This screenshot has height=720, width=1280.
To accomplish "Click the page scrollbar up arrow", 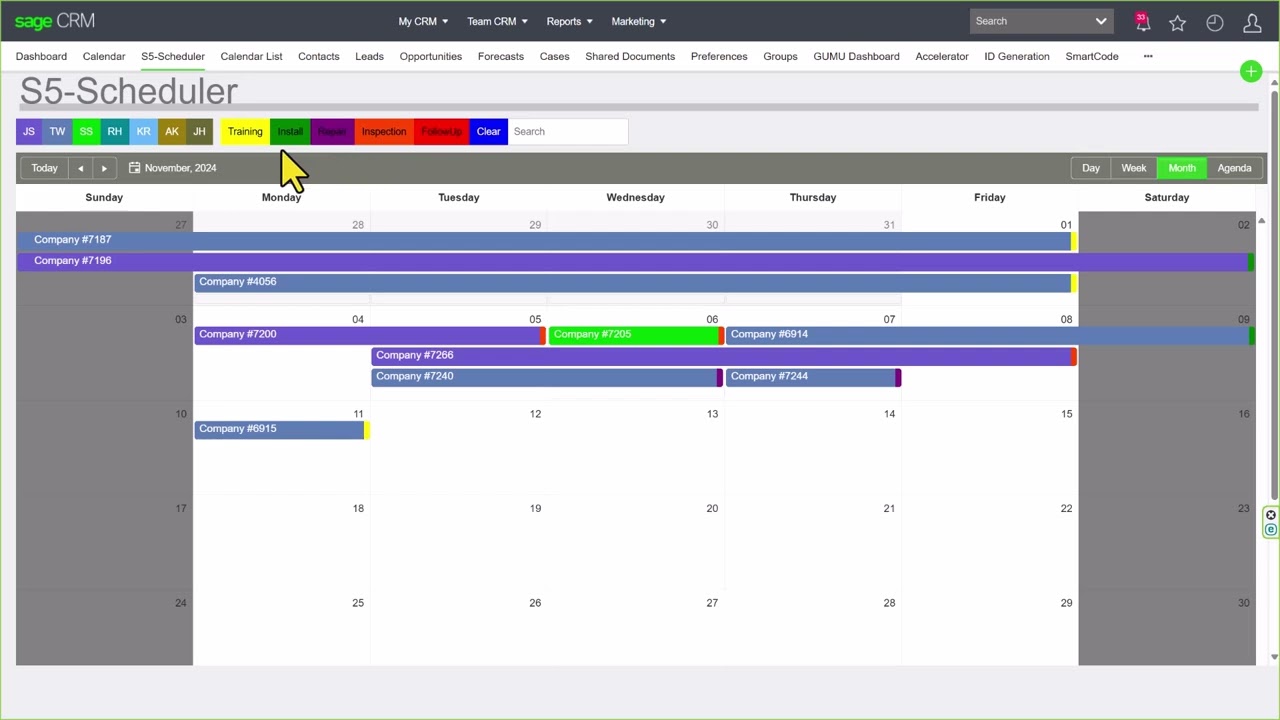I will [1275, 82].
